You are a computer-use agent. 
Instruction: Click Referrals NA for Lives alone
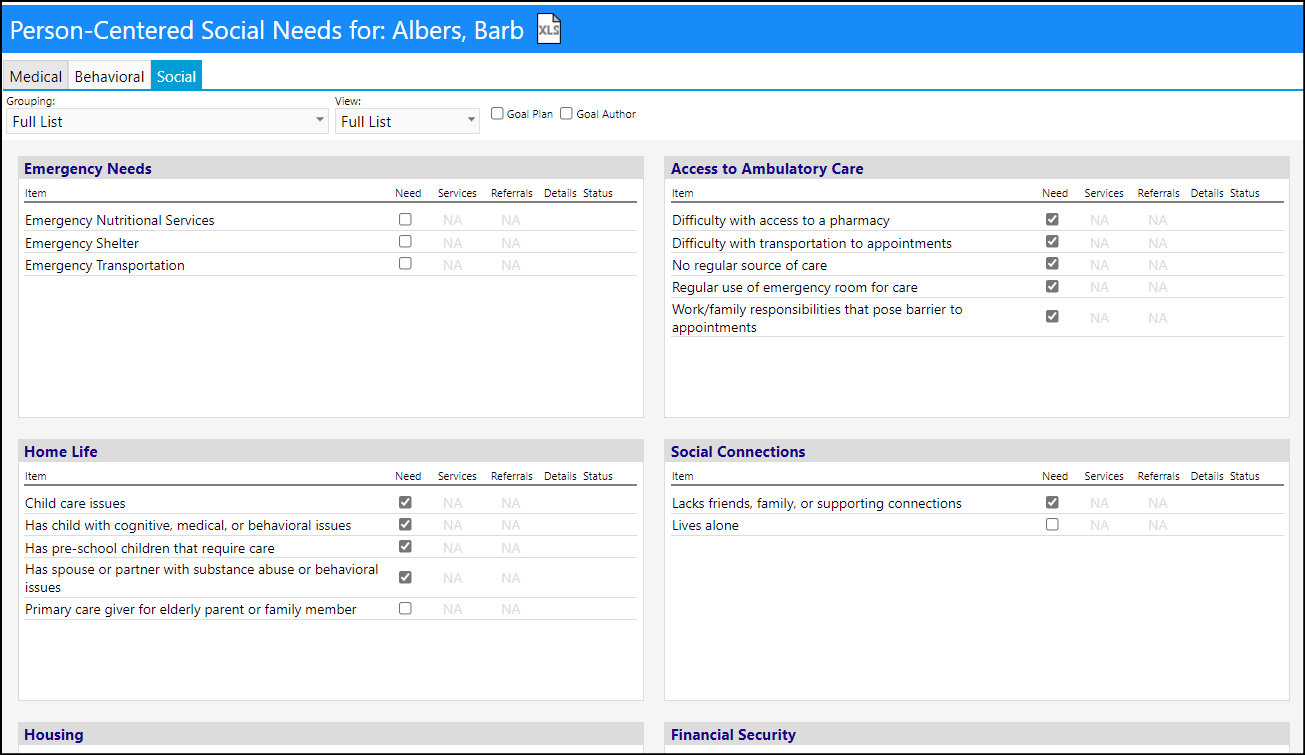pos(1158,525)
